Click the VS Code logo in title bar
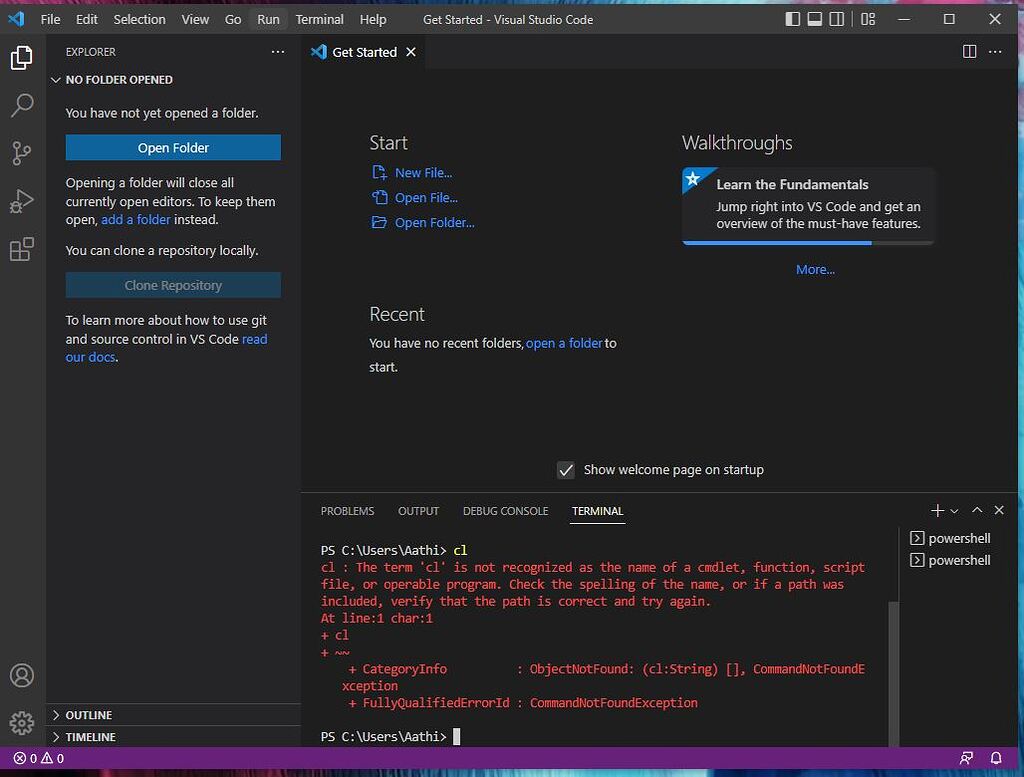Screen dimensions: 1024x777 16,19
